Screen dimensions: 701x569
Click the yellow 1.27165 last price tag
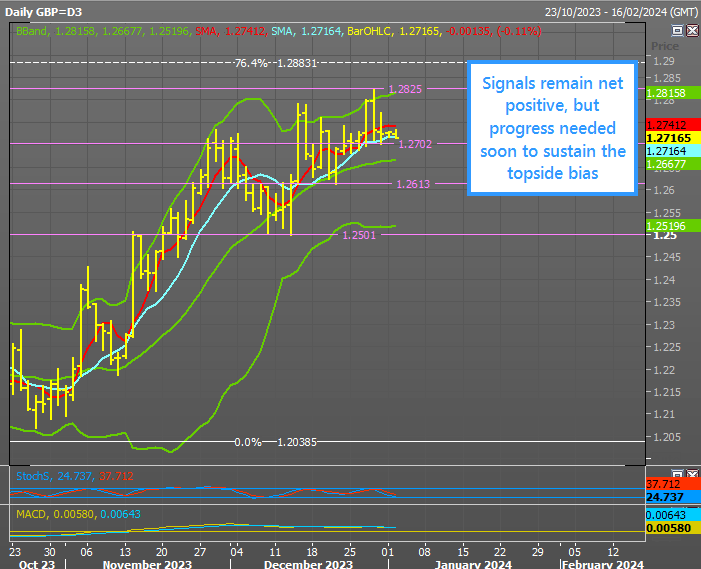click(x=673, y=138)
